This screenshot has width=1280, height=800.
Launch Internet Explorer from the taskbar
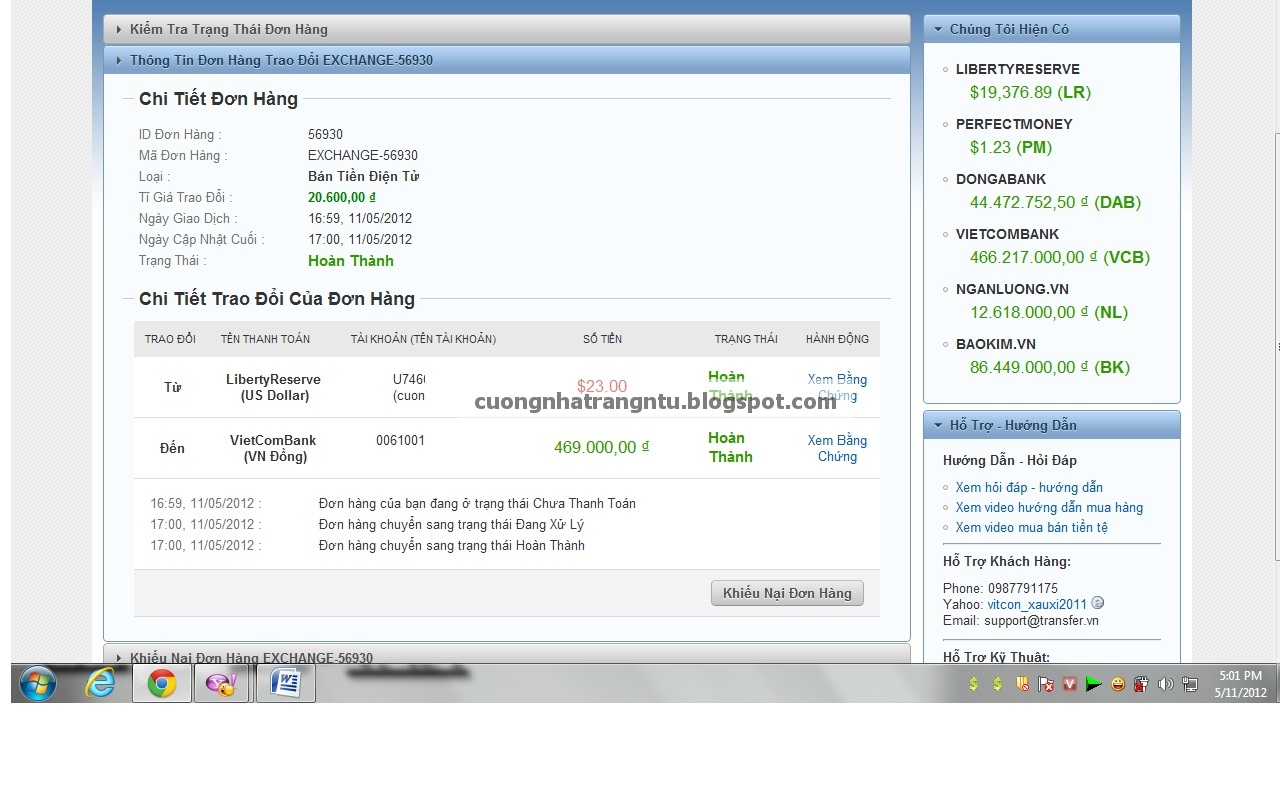click(100, 684)
